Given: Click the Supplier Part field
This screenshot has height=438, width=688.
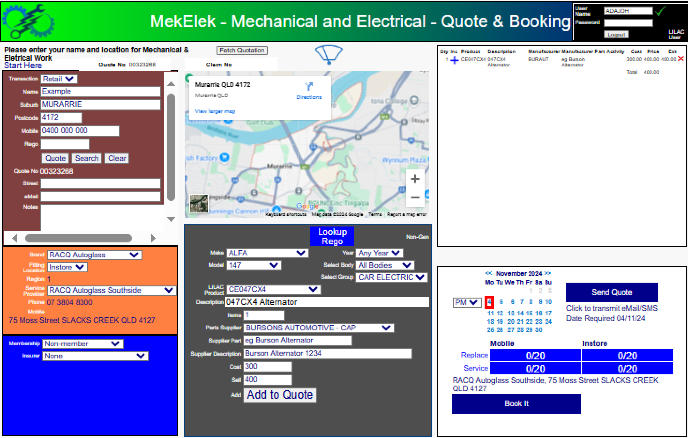Looking at the screenshot, I should pos(297,341).
